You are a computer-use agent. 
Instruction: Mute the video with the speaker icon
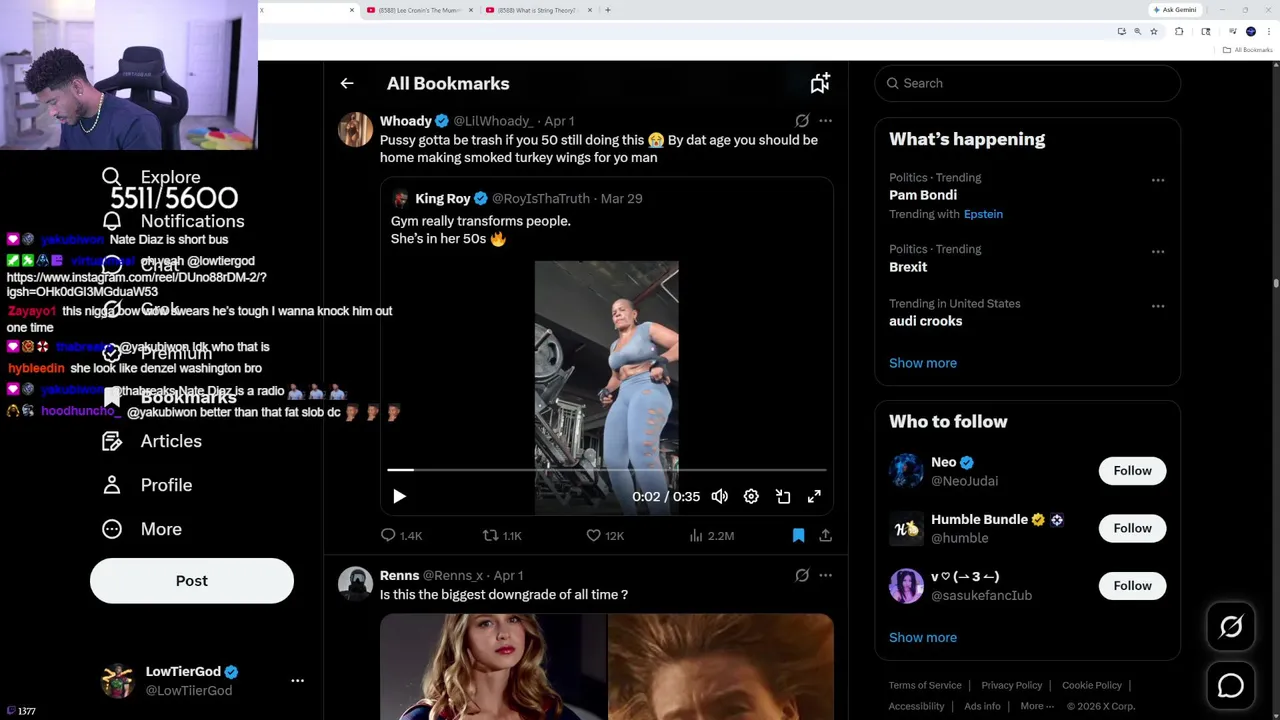tap(720, 496)
